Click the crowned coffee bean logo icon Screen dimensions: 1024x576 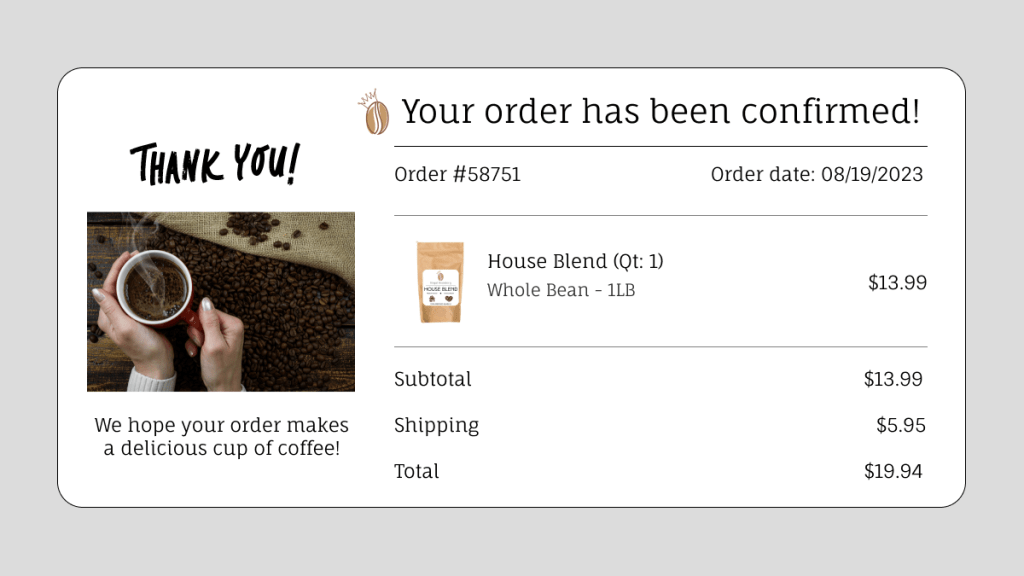(374, 112)
